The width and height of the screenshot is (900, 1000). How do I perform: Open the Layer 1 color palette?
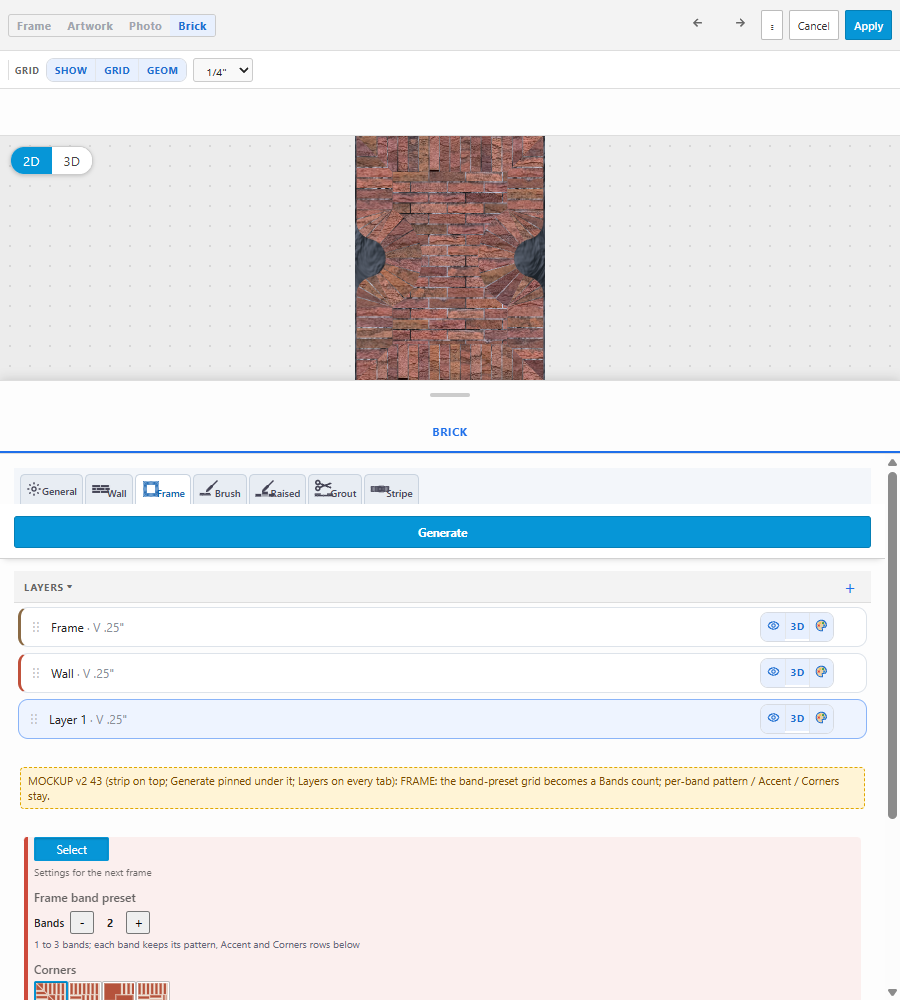[x=821, y=718]
